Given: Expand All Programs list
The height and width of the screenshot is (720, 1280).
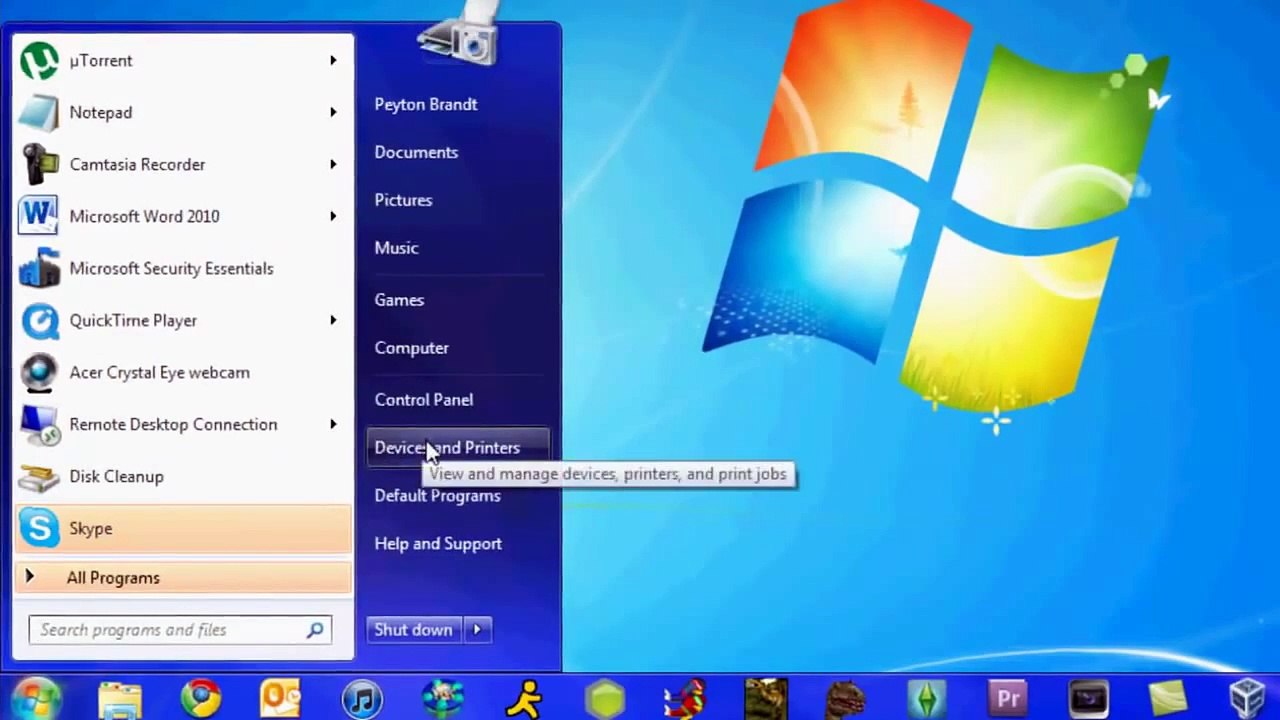Looking at the screenshot, I should pos(183,578).
